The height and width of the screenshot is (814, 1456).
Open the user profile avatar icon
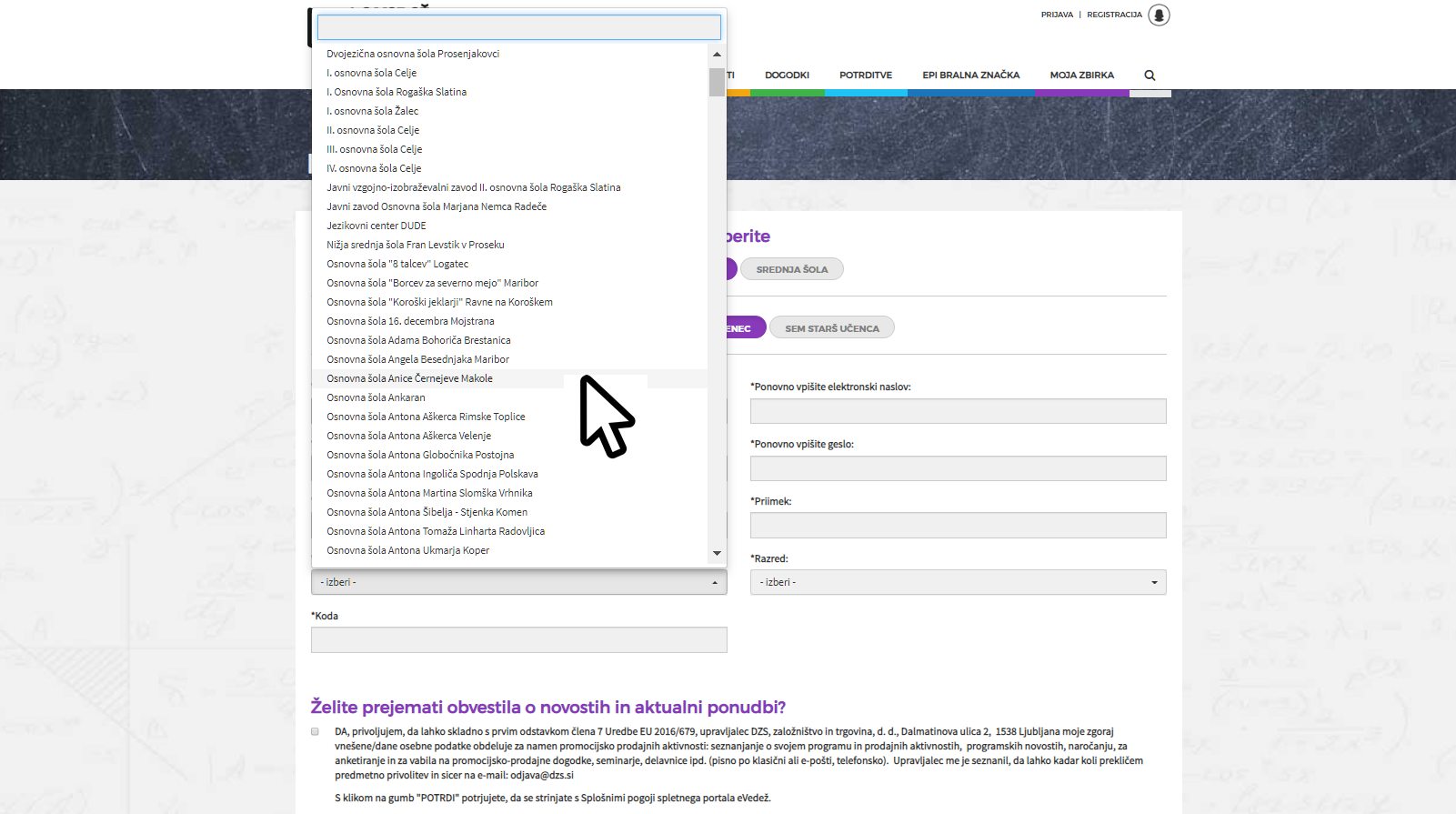point(1159,15)
